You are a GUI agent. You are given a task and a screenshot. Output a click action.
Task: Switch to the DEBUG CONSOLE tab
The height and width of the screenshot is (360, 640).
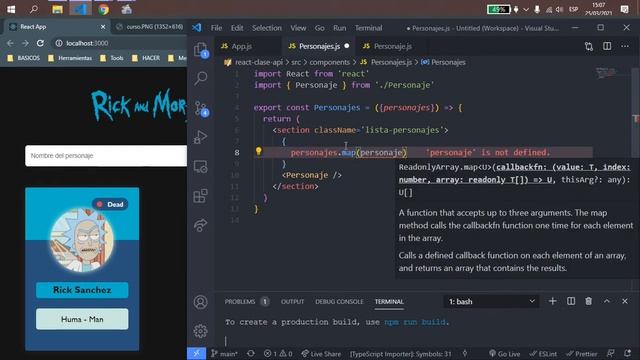pyautogui.click(x=339, y=302)
